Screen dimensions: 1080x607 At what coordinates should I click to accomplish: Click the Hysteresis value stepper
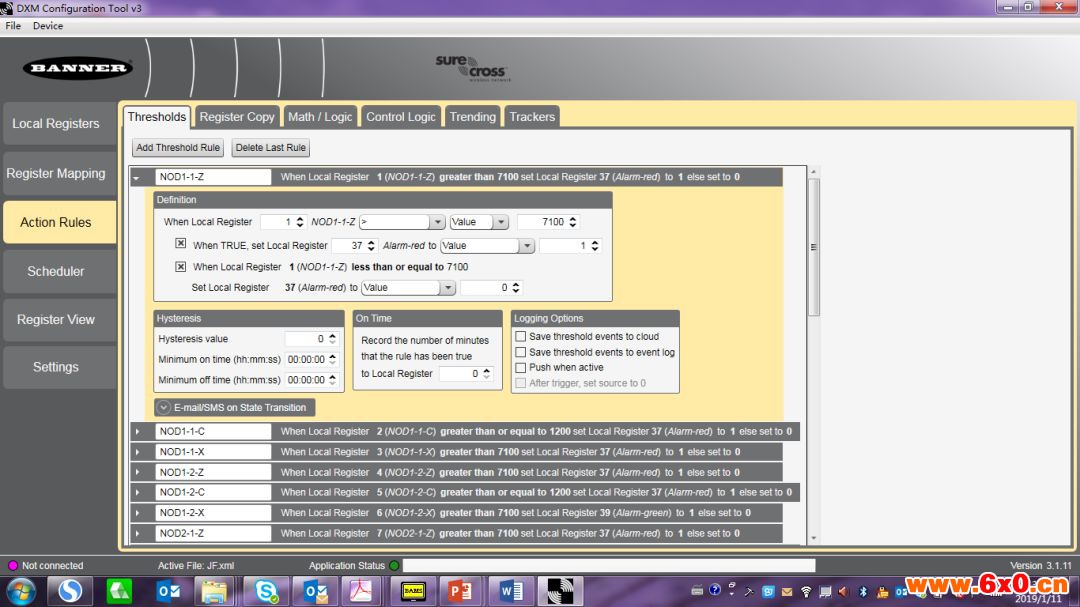tap(333, 339)
